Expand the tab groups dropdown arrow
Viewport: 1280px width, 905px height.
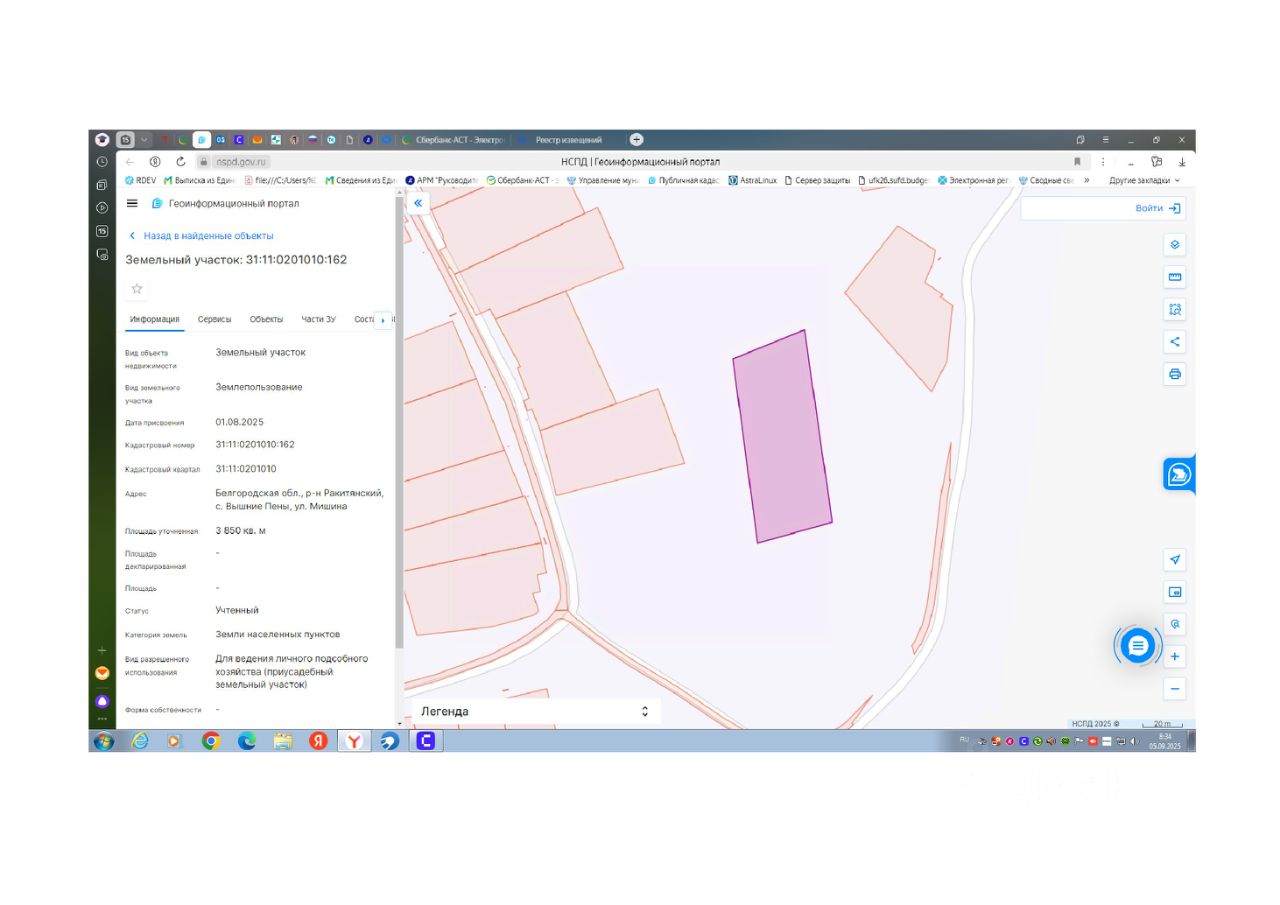click(145, 140)
